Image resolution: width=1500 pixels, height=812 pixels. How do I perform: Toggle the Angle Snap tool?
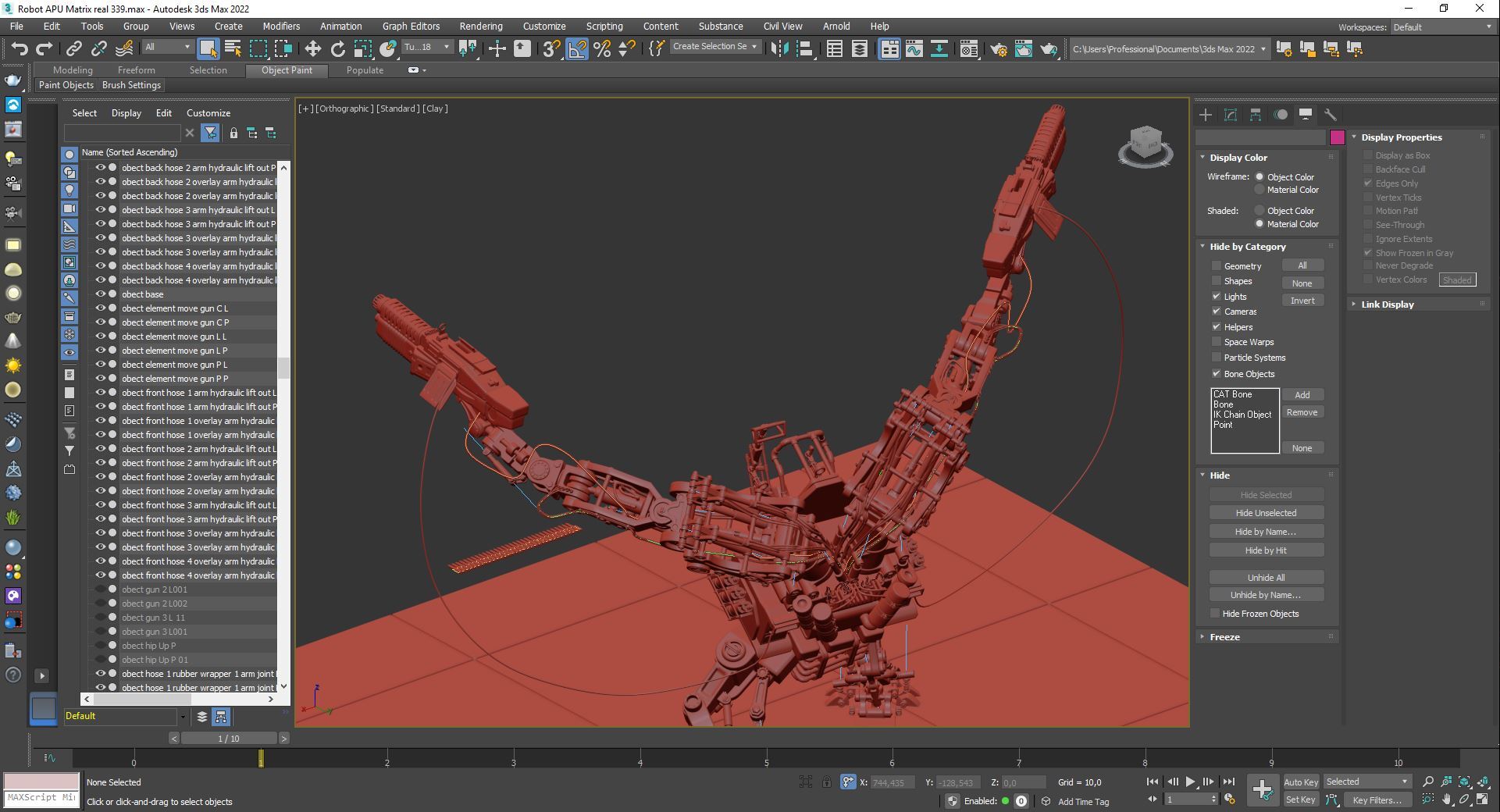[576, 49]
